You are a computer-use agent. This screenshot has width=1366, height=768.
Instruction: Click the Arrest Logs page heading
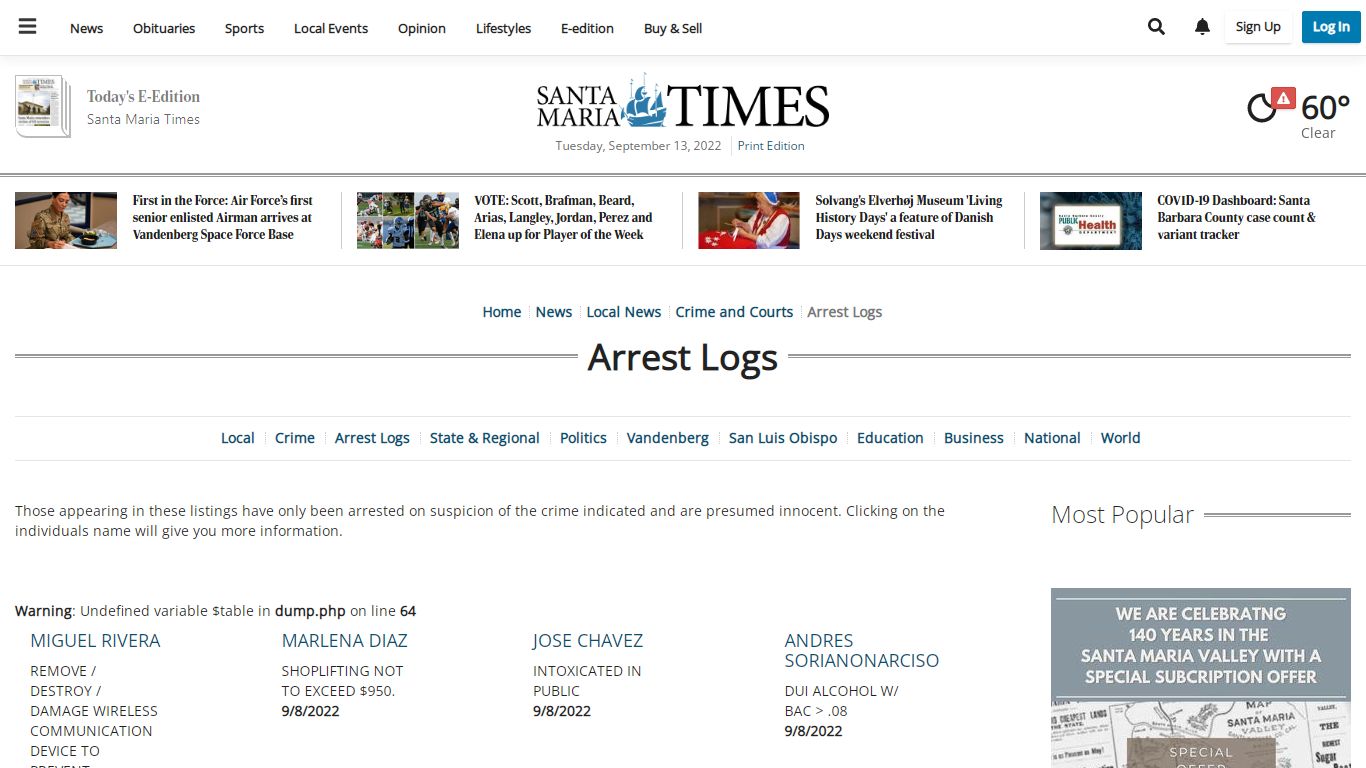click(683, 357)
